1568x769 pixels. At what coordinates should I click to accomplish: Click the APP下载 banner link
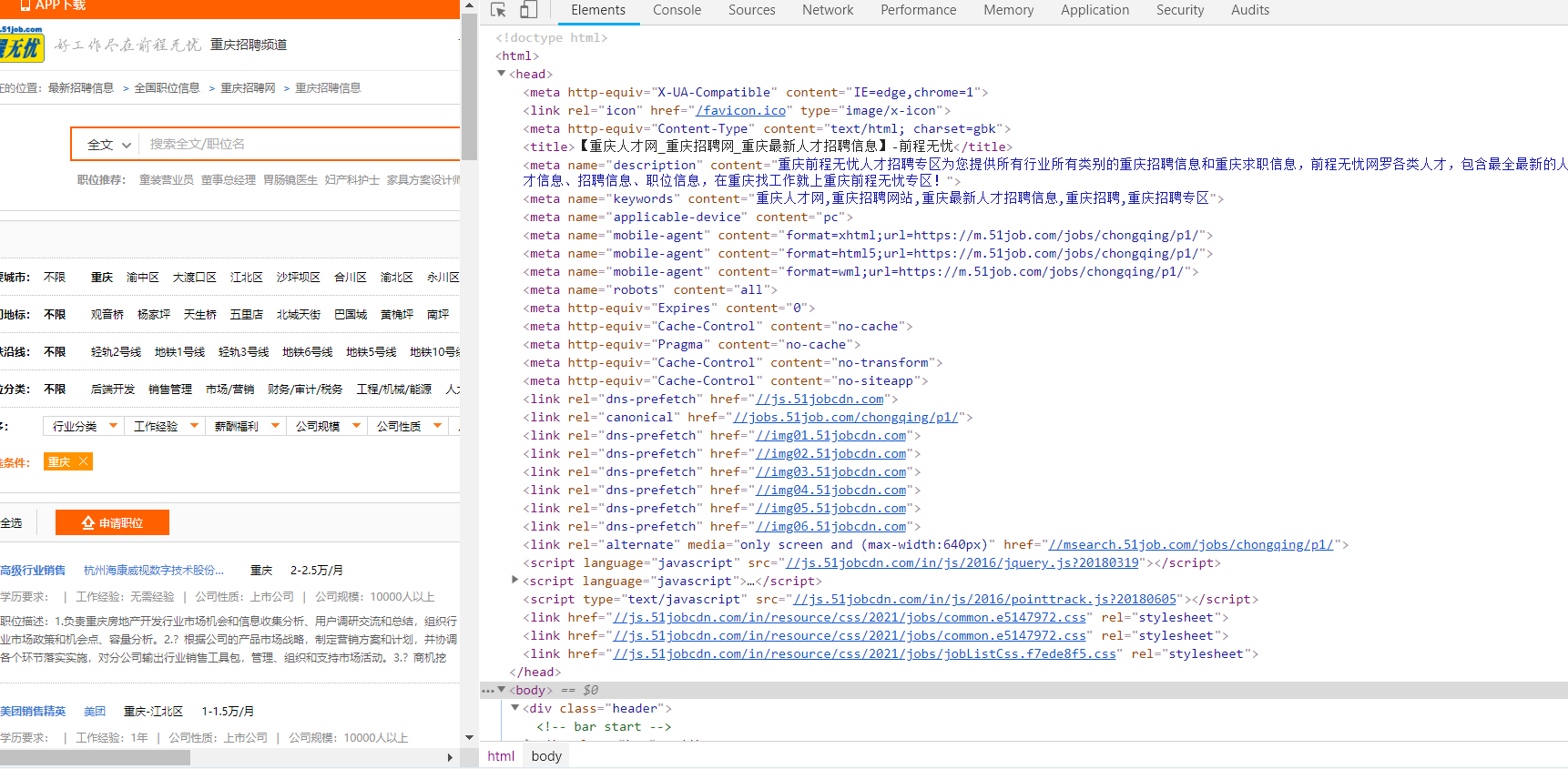pos(53,5)
